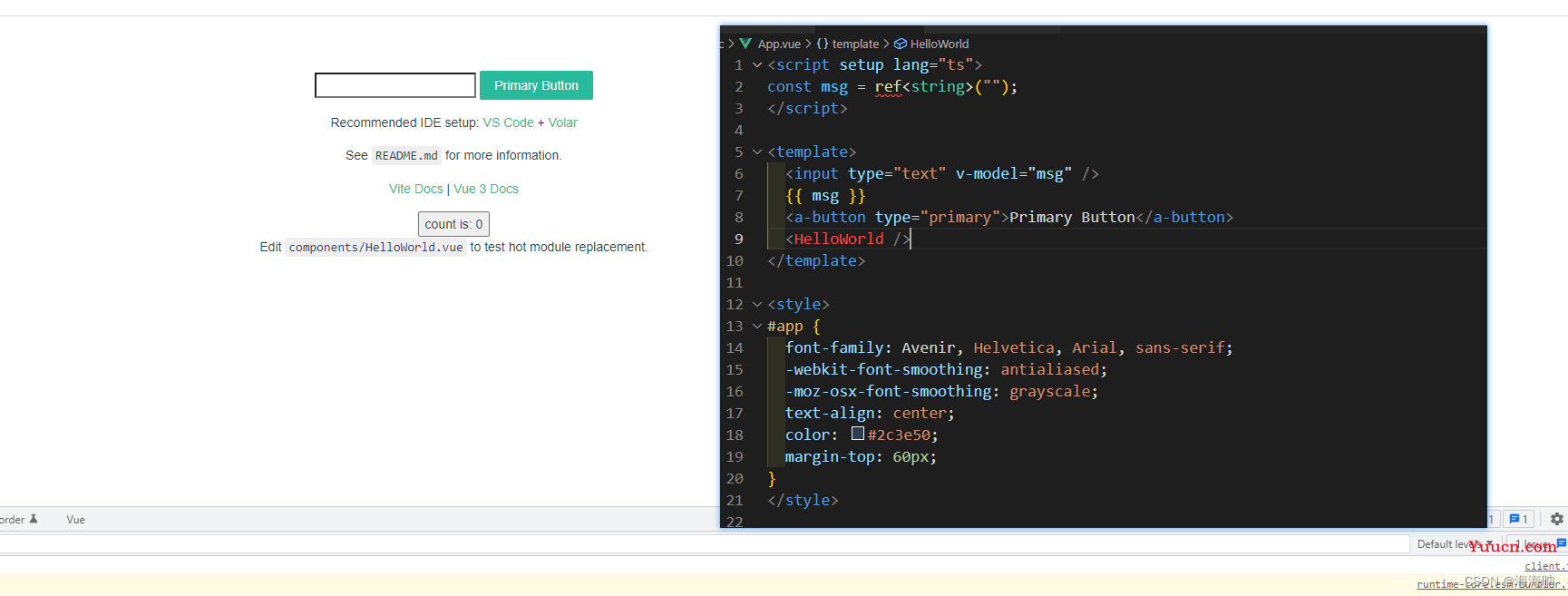Click the closing </template> tag line
1568x596 pixels.
coord(816,260)
